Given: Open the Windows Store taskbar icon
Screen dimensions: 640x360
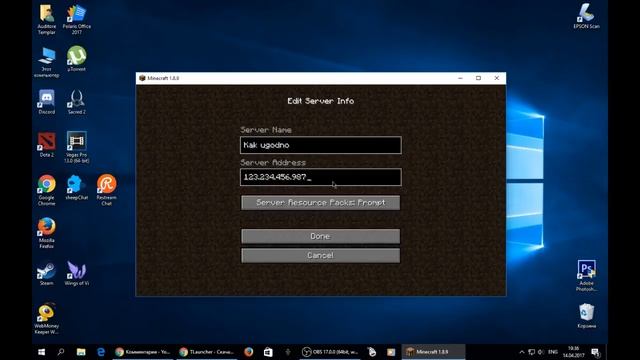Looking at the screenshot, I should pyautogui.click(x=268, y=352).
